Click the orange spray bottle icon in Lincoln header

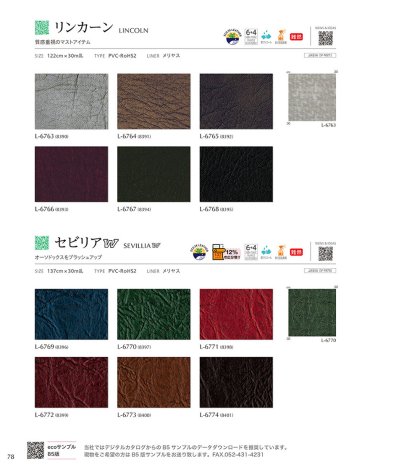tap(281, 37)
